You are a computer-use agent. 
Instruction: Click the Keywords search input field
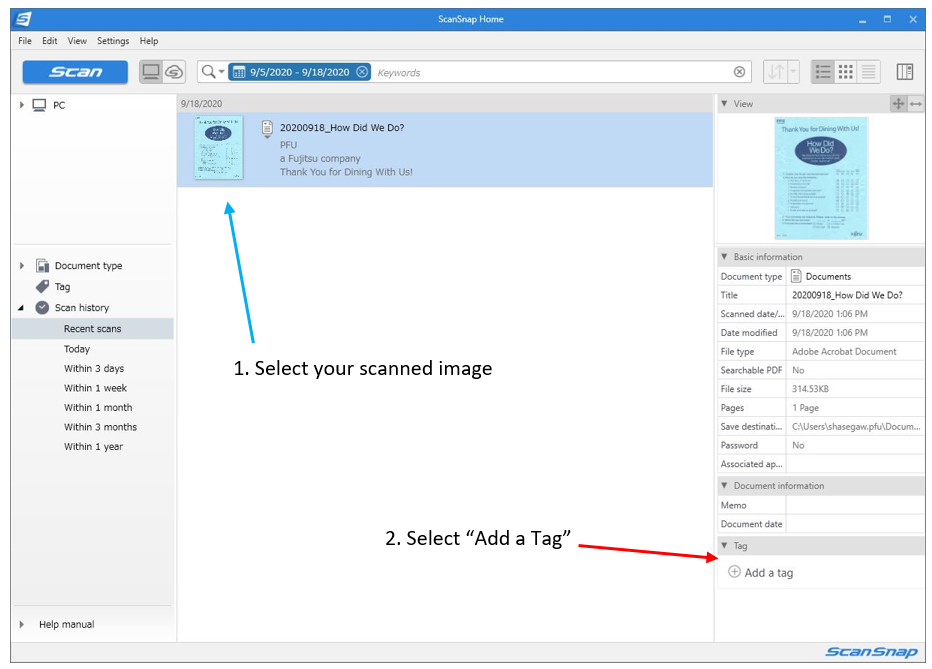point(552,72)
